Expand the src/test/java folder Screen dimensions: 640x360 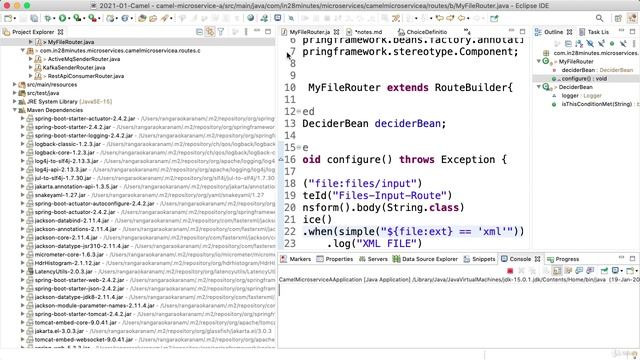coord(15,93)
